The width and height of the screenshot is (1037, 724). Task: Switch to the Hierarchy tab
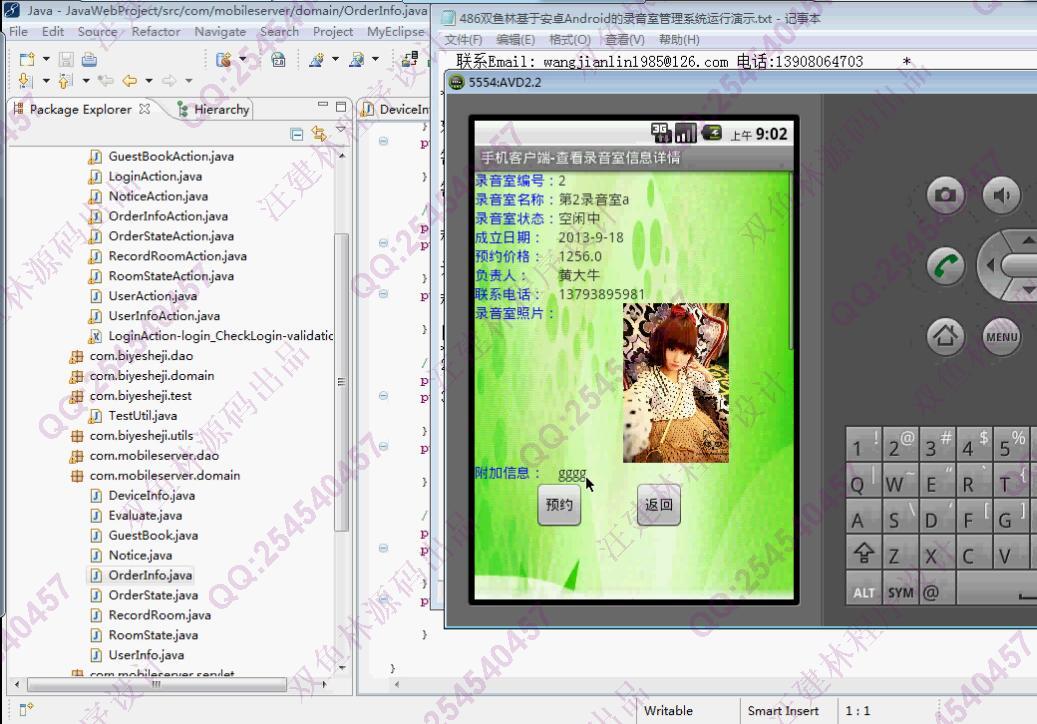click(214, 109)
